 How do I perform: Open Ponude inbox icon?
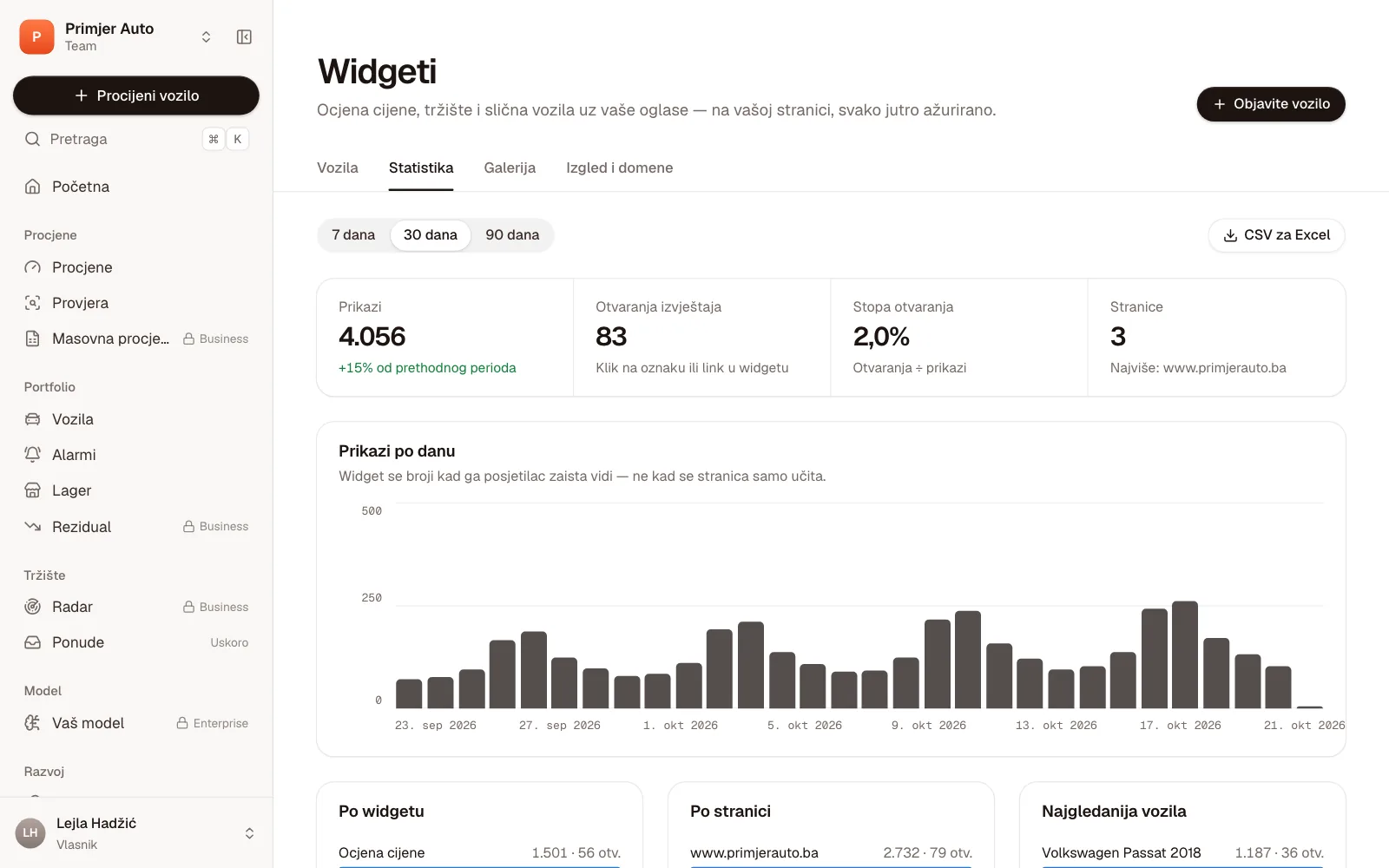click(x=33, y=642)
